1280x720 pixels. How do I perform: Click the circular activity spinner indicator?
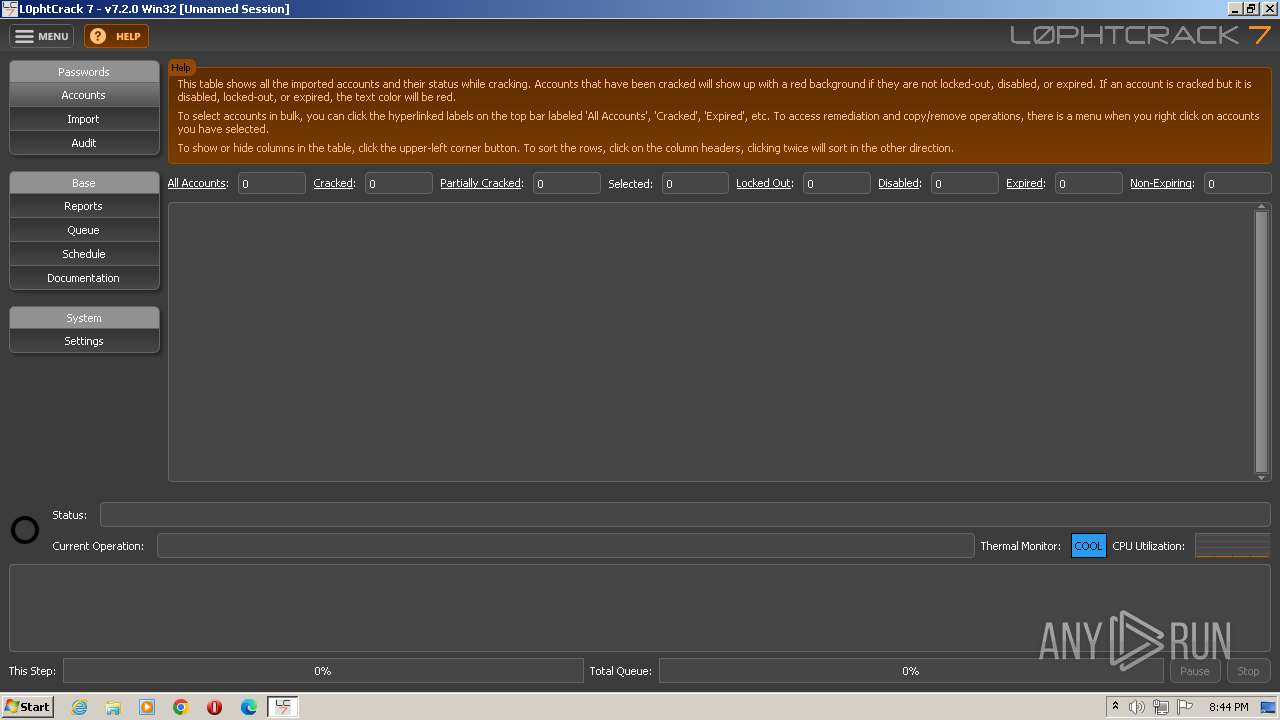[25, 530]
